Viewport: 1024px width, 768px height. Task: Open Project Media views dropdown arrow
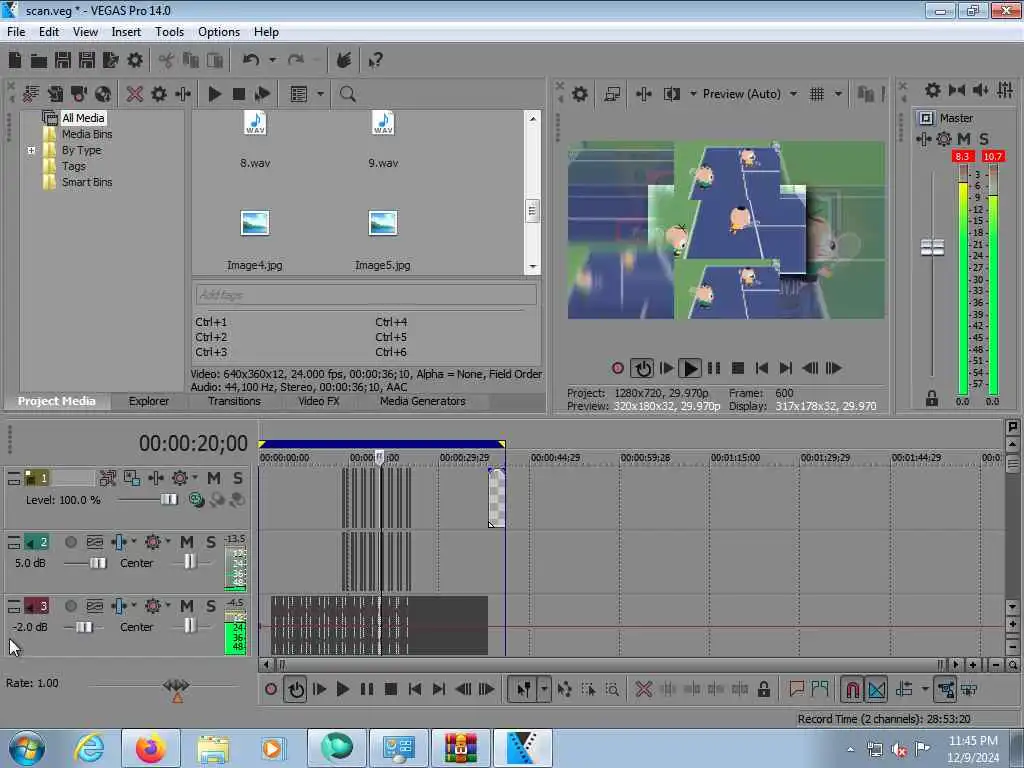click(320, 94)
